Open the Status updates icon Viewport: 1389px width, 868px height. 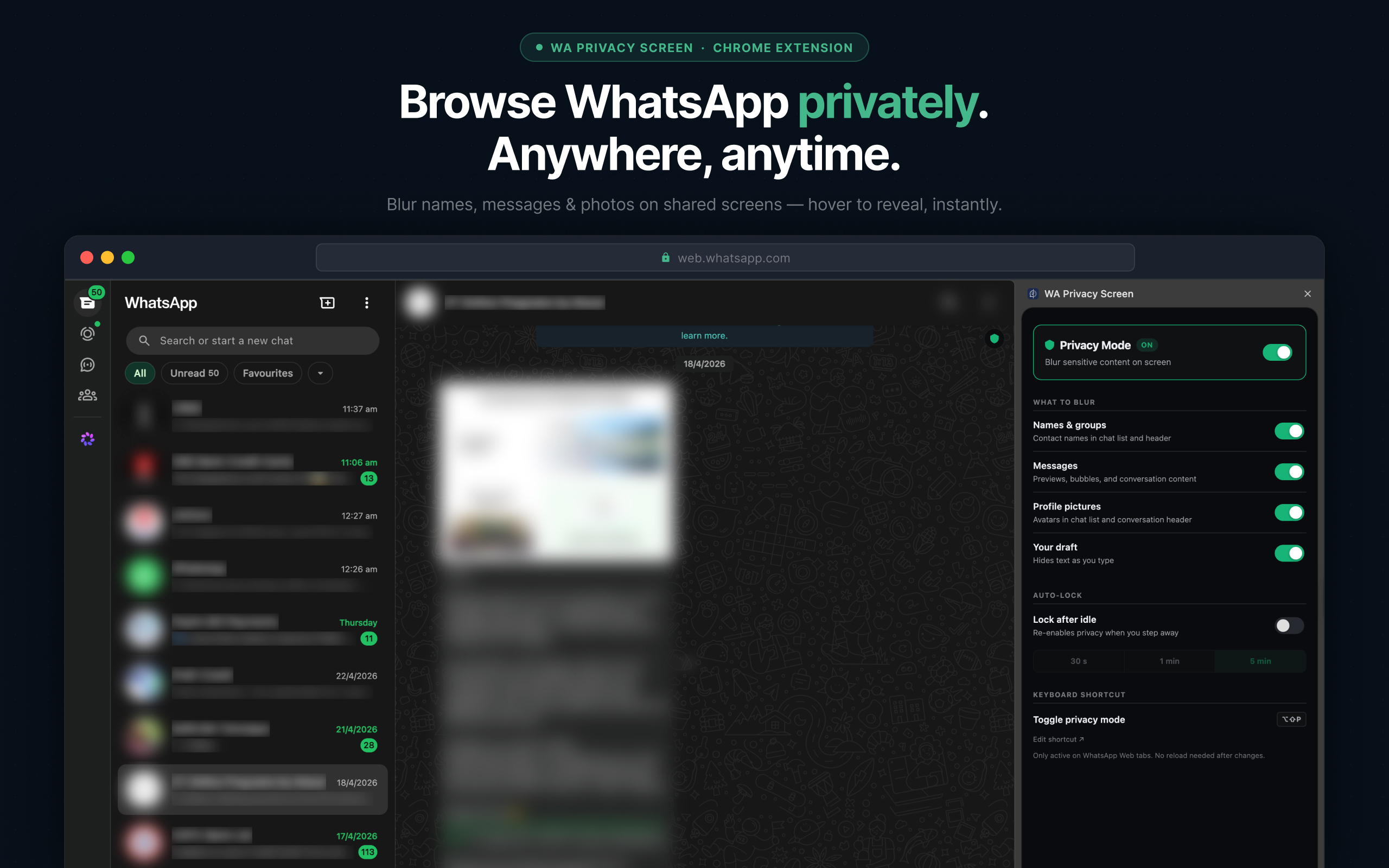[x=87, y=334]
